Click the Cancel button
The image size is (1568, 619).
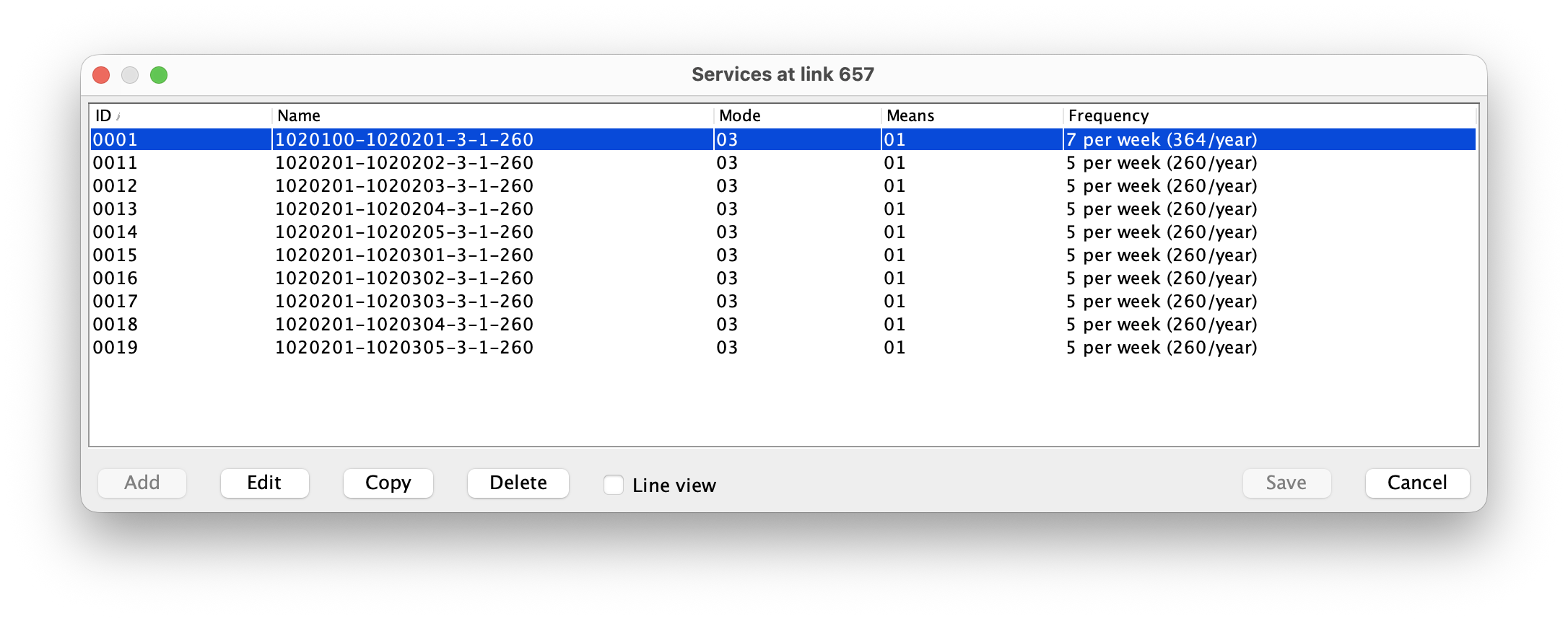pyautogui.click(x=1417, y=483)
